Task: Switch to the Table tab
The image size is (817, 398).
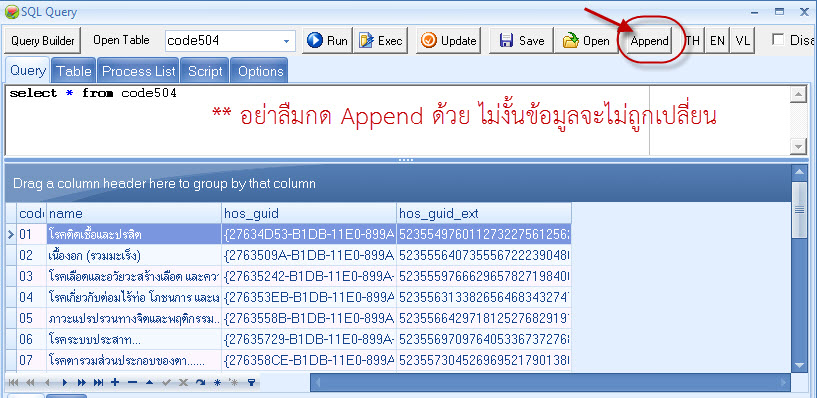Action: [73, 71]
